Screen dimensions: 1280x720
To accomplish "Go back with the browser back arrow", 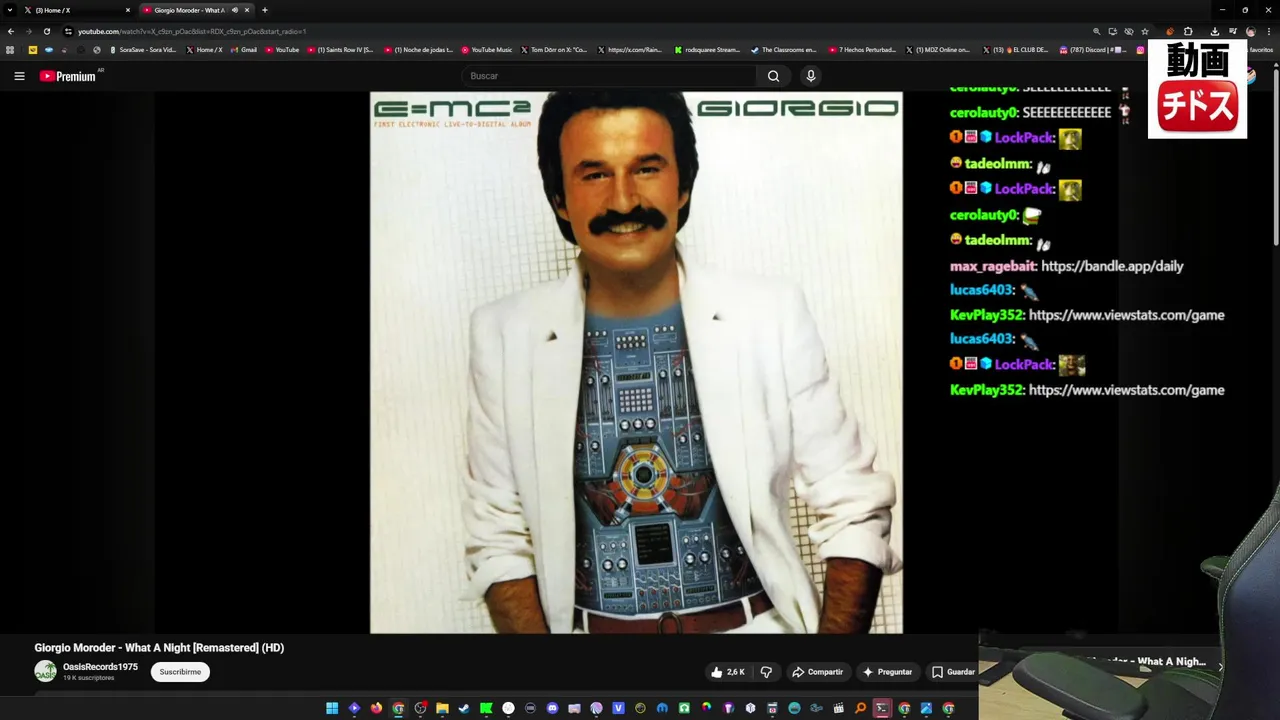I will pyautogui.click(x=11, y=31).
